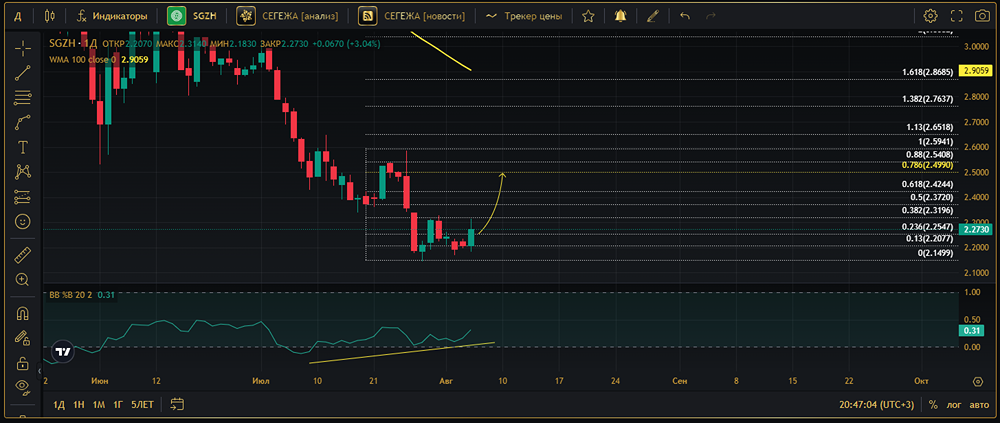
Task: Activate the zoom in tool
Action: click(x=23, y=279)
